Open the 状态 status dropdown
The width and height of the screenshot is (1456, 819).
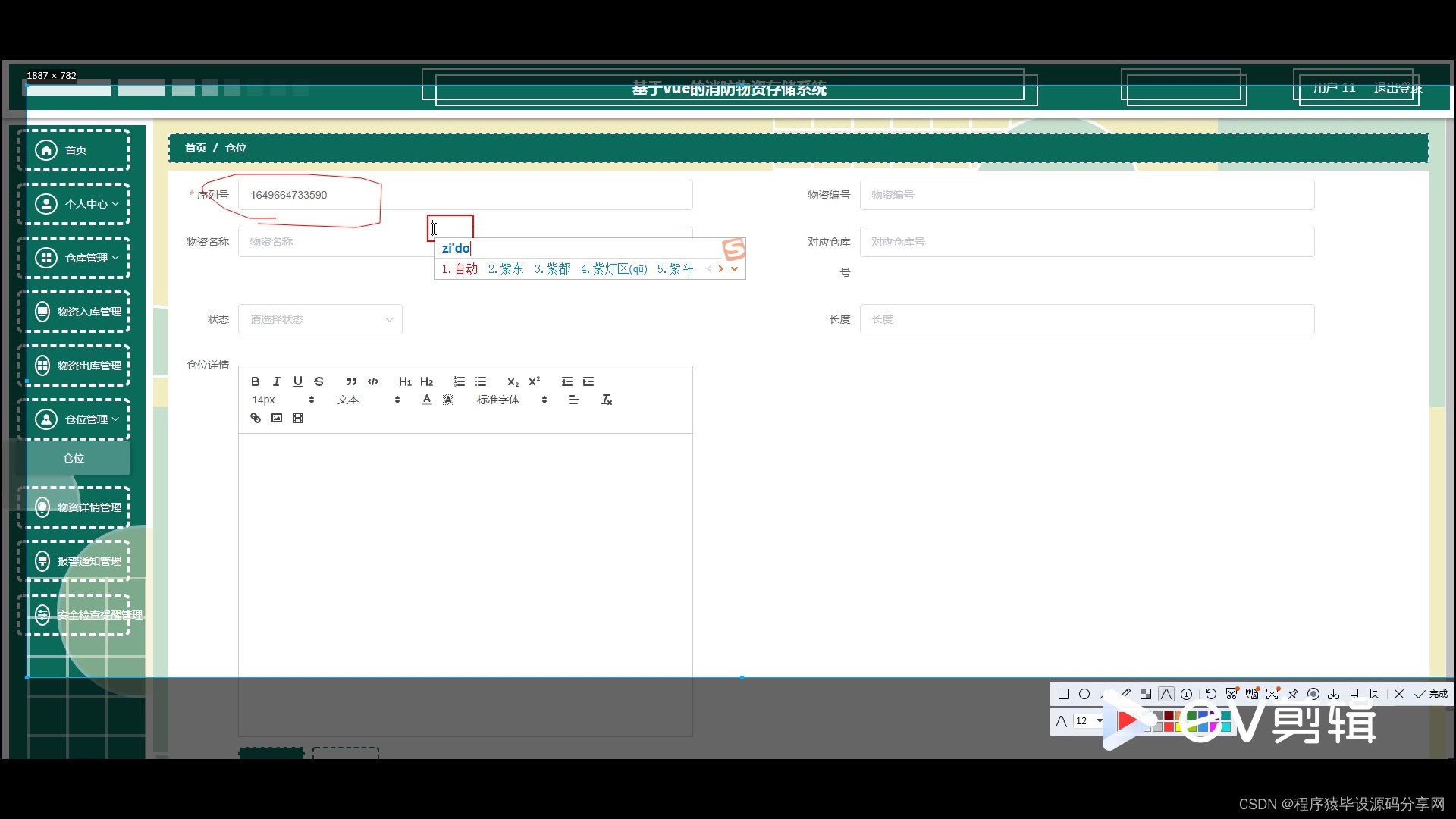pos(320,319)
